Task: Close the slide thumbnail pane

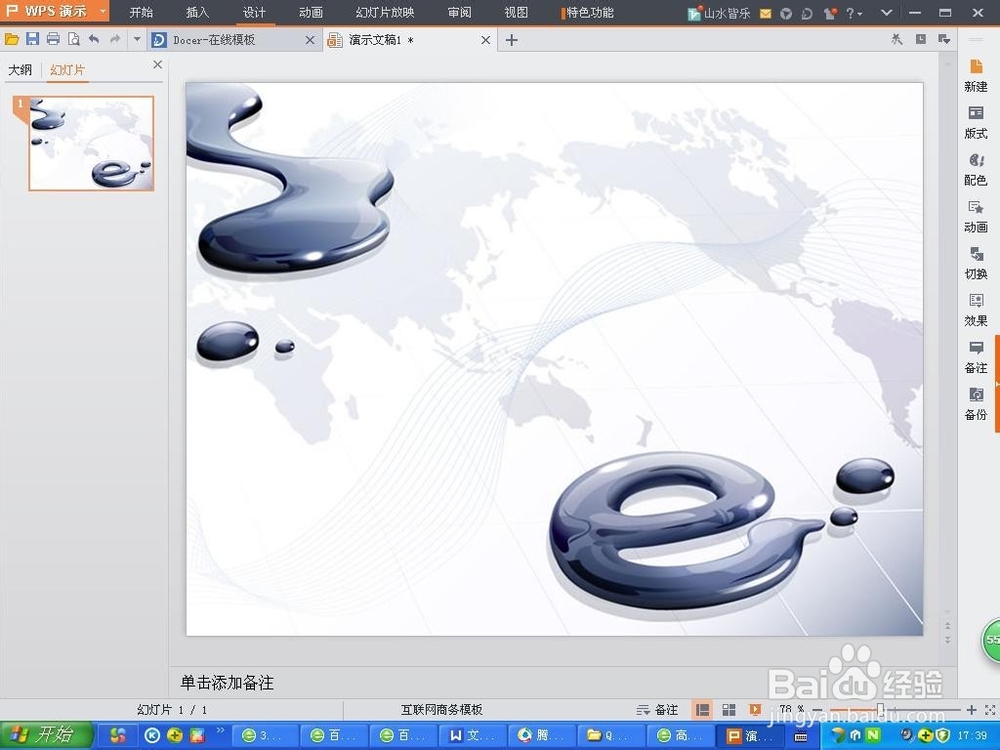Action: click(158, 64)
